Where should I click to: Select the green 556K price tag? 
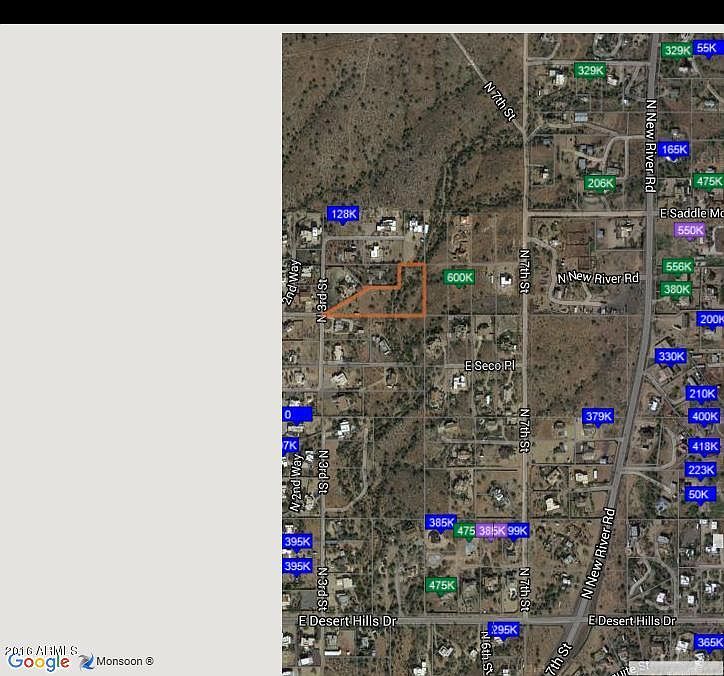(x=678, y=266)
